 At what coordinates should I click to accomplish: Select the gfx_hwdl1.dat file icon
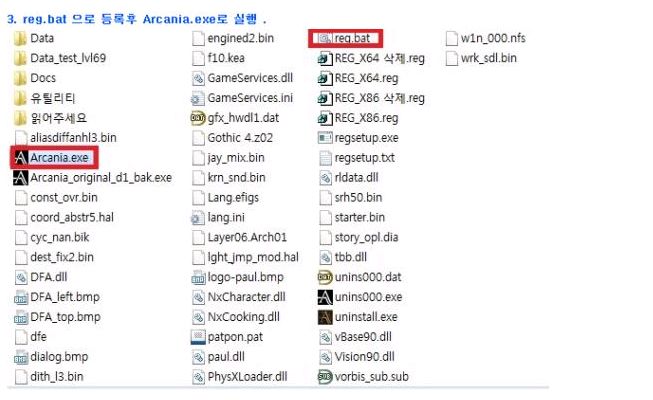(198, 118)
